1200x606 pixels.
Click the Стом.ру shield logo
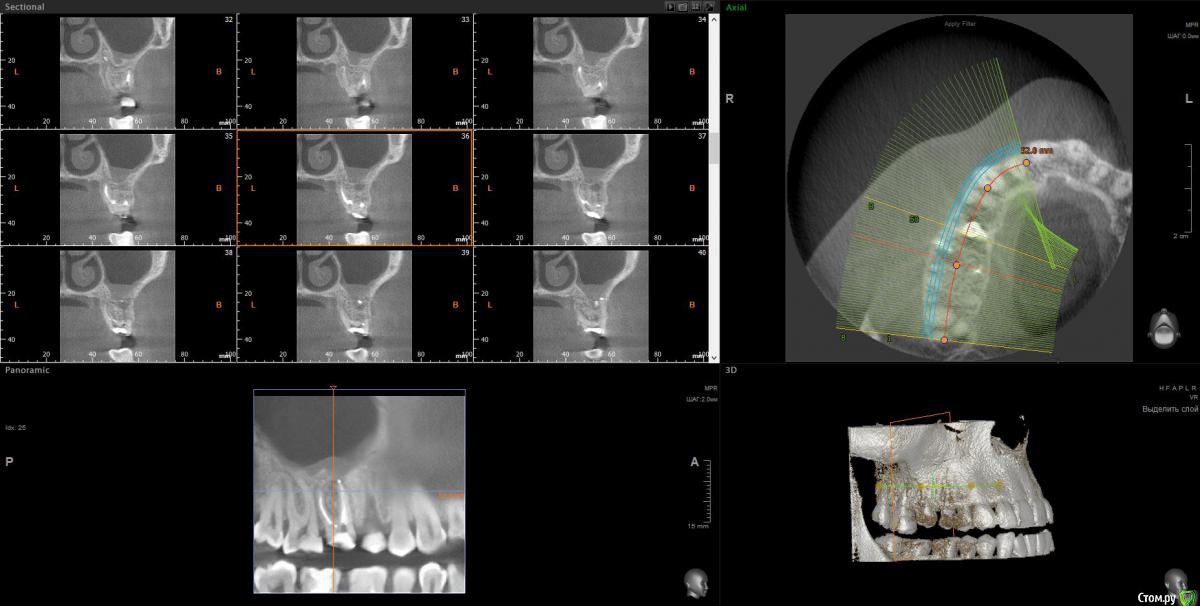[x=1187, y=596]
